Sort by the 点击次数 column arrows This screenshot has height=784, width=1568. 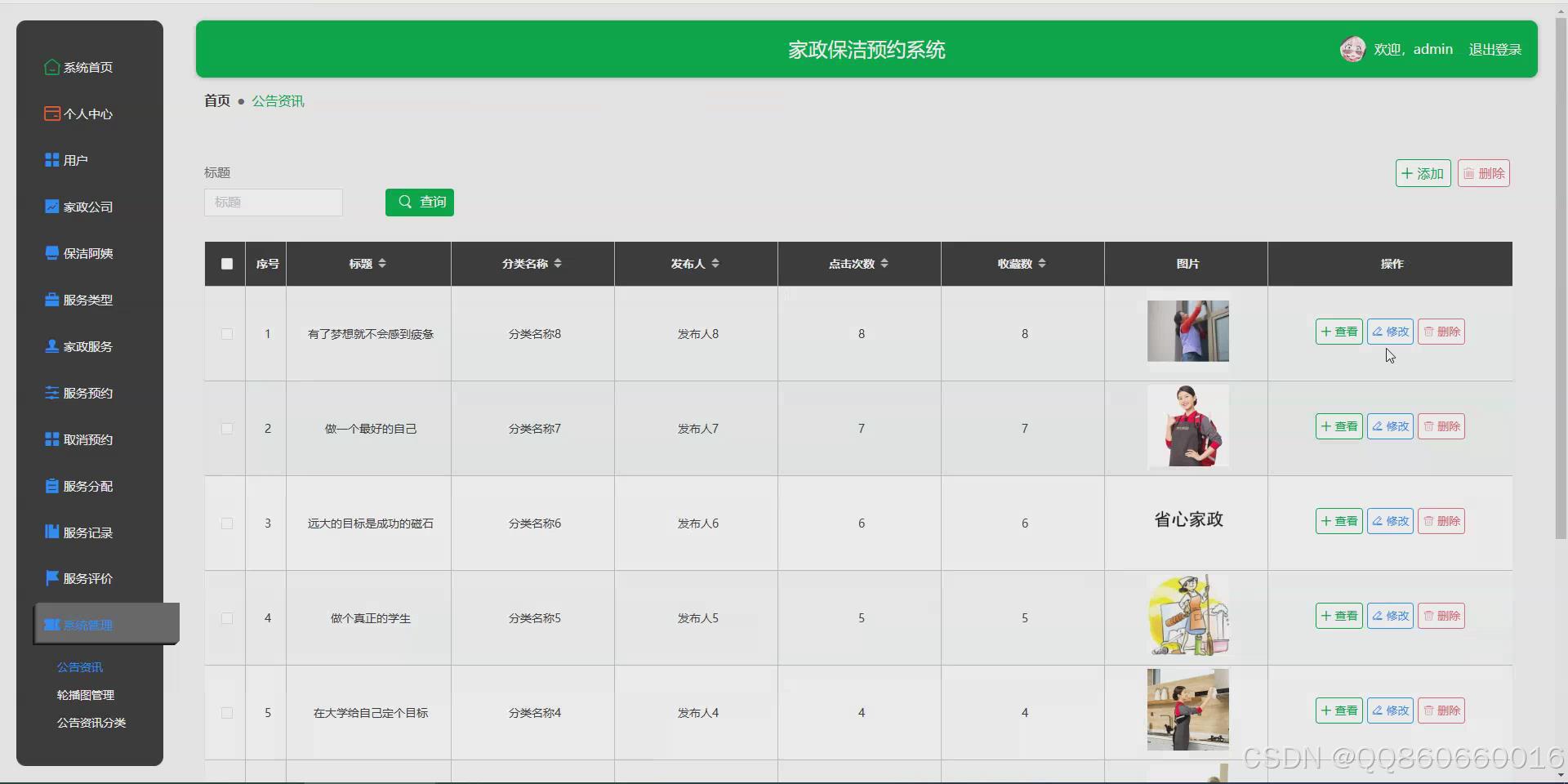click(884, 263)
